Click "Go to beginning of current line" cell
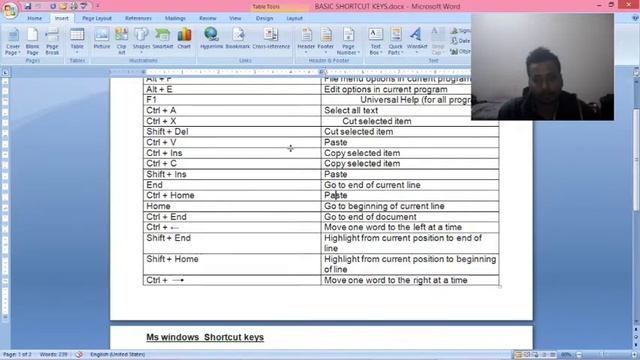The width and height of the screenshot is (640, 360). click(x=410, y=206)
